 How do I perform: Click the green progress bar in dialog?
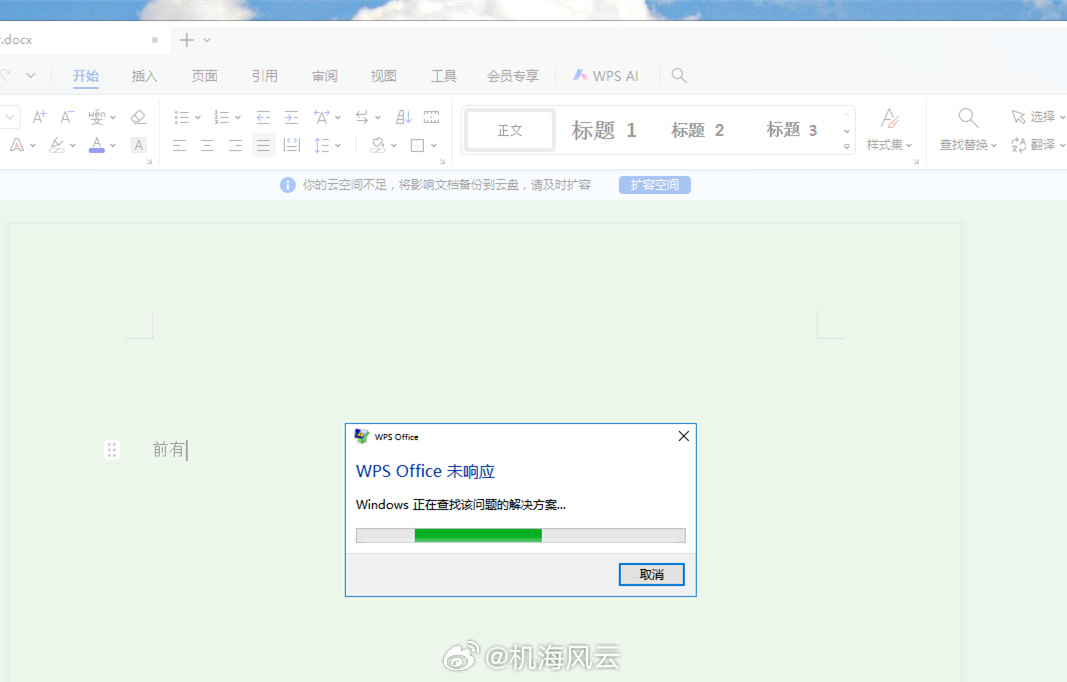[478, 536]
